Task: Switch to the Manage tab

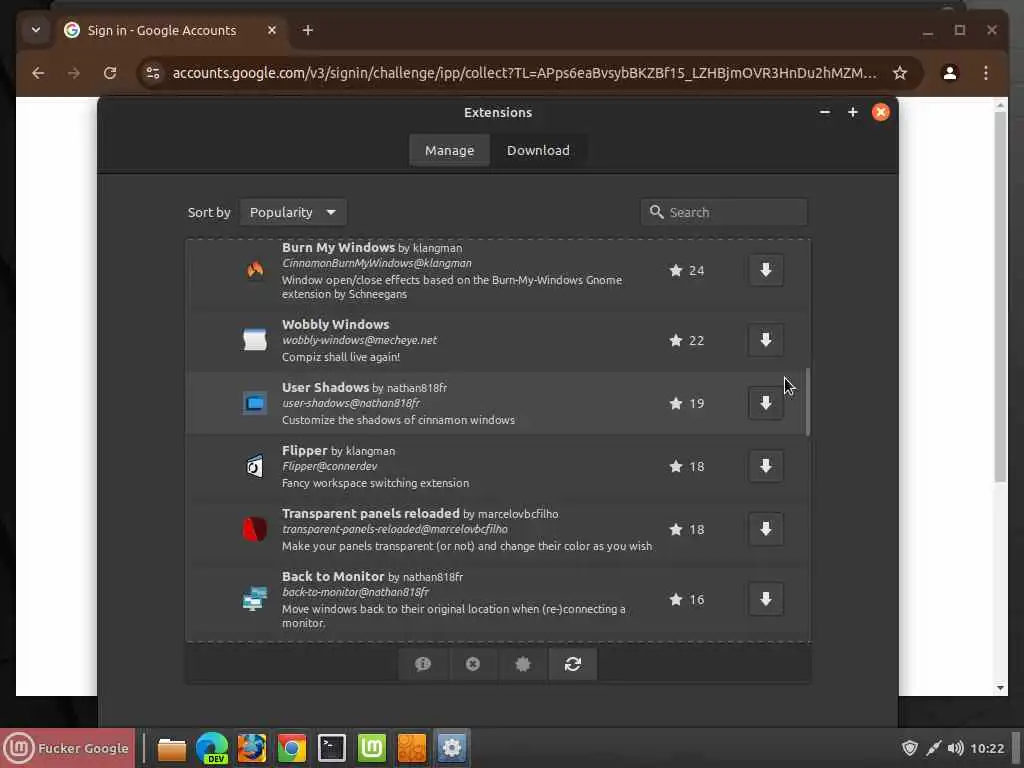Action: [449, 150]
